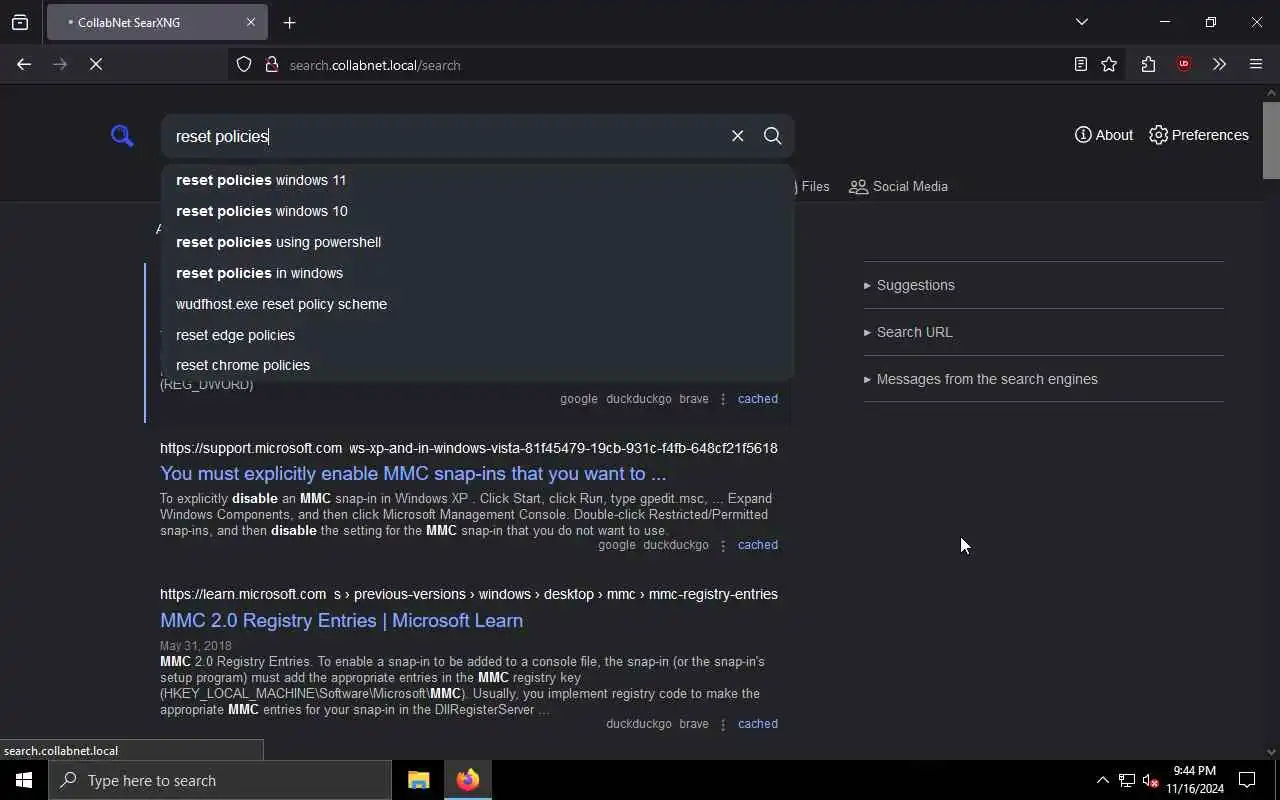Open more options for MMC 2.0 Registry result
Screen dimensions: 1280x800
(723, 724)
